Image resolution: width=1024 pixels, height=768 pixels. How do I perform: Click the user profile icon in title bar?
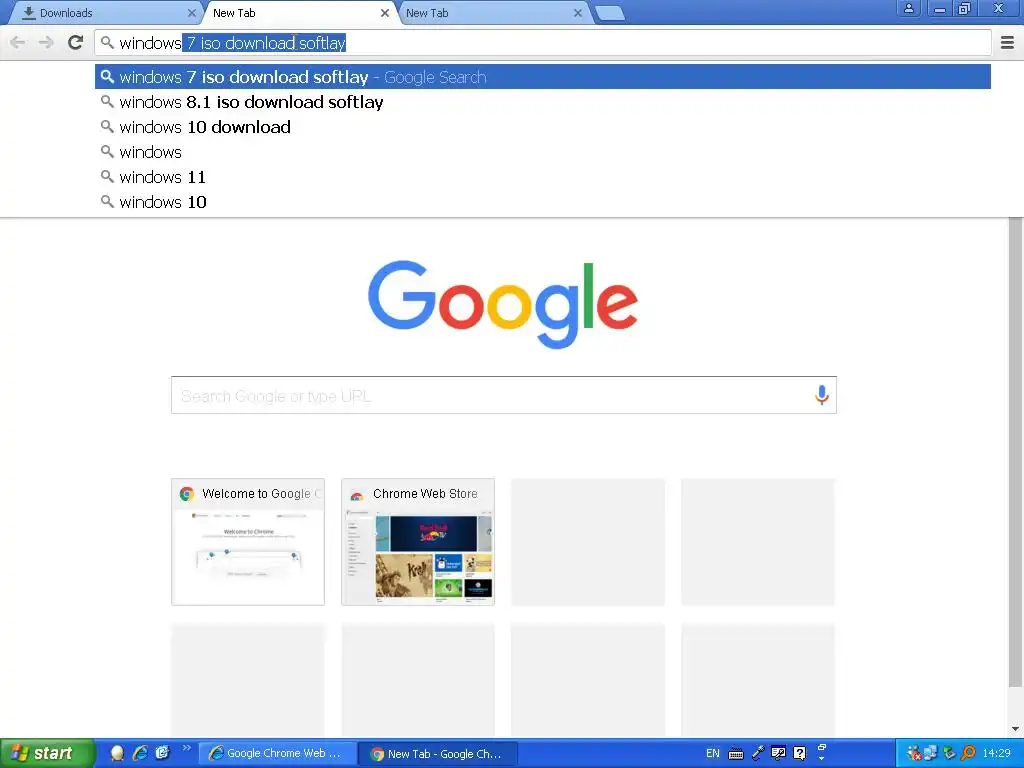tap(908, 8)
